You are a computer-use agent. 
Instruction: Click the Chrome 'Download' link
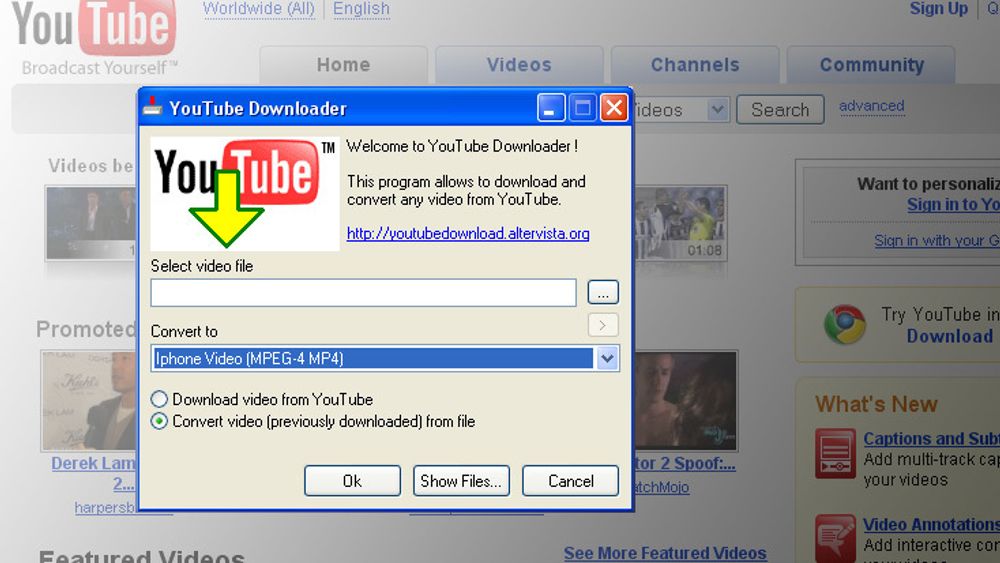[x=950, y=336]
